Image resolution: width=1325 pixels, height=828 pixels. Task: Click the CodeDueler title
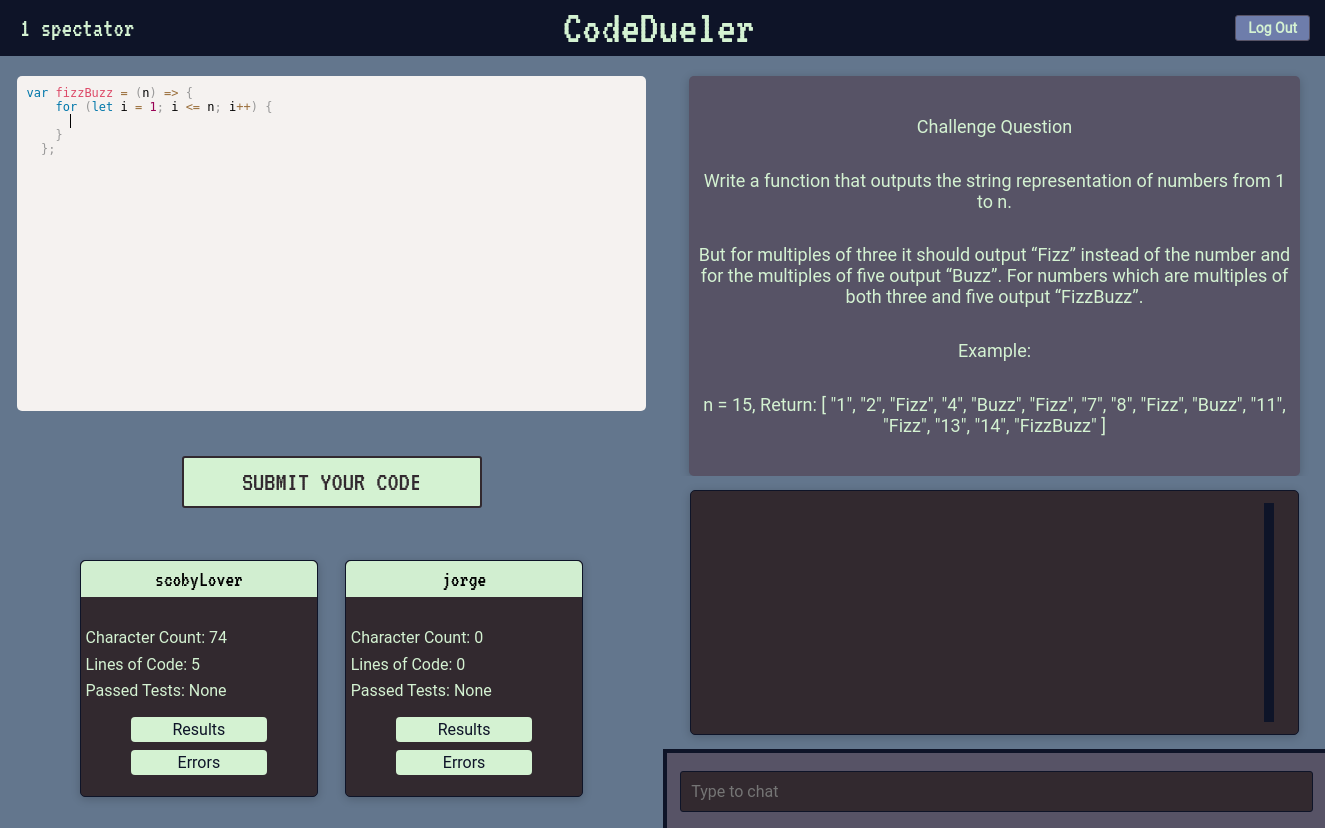(x=657, y=28)
